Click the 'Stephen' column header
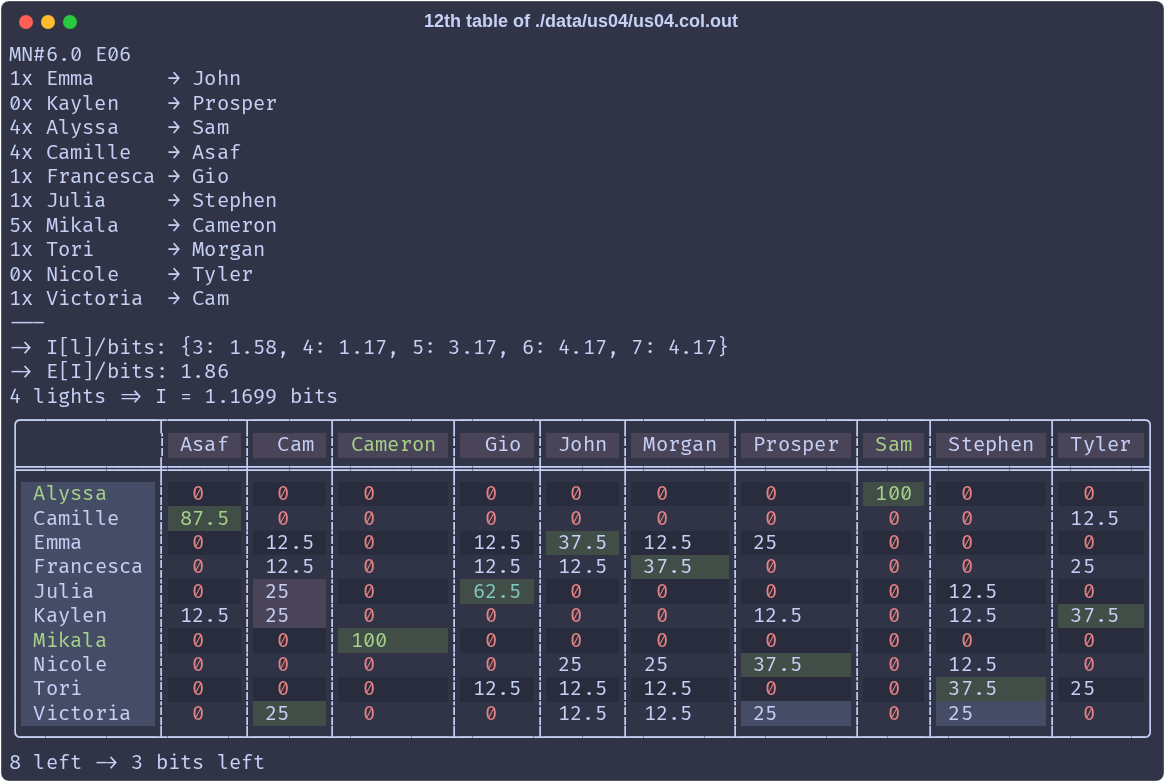The image size is (1165, 782). [x=990, y=444]
